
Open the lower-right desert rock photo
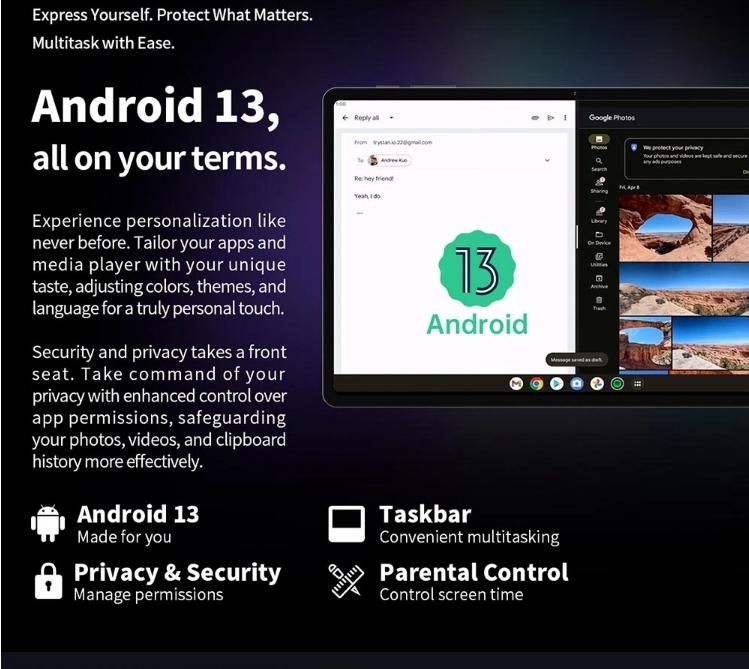(x=710, y=344)
